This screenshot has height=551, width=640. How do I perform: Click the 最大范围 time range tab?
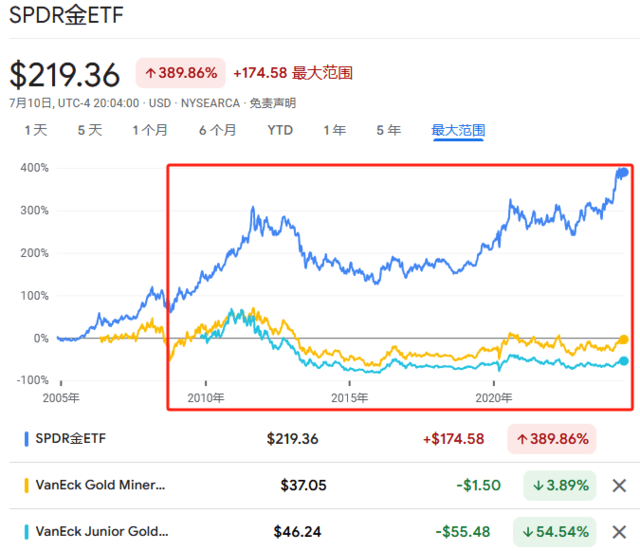pyautogui.click(x=457, y=130)
